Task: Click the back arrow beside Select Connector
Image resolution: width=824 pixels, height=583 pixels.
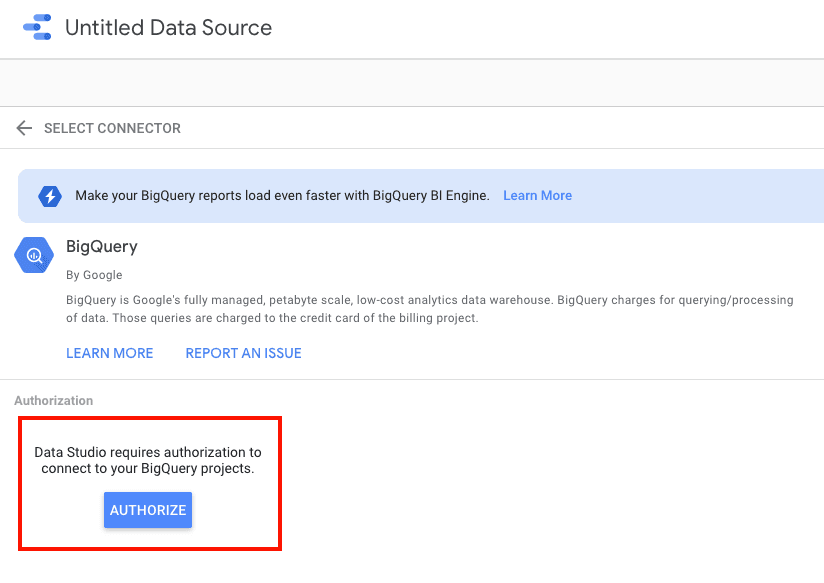Action: (24, 129)
